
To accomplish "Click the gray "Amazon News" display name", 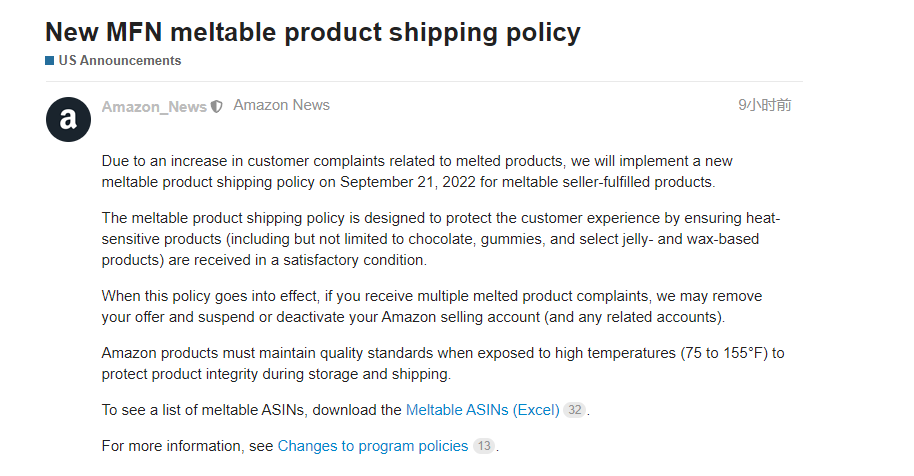I will 281,105.
